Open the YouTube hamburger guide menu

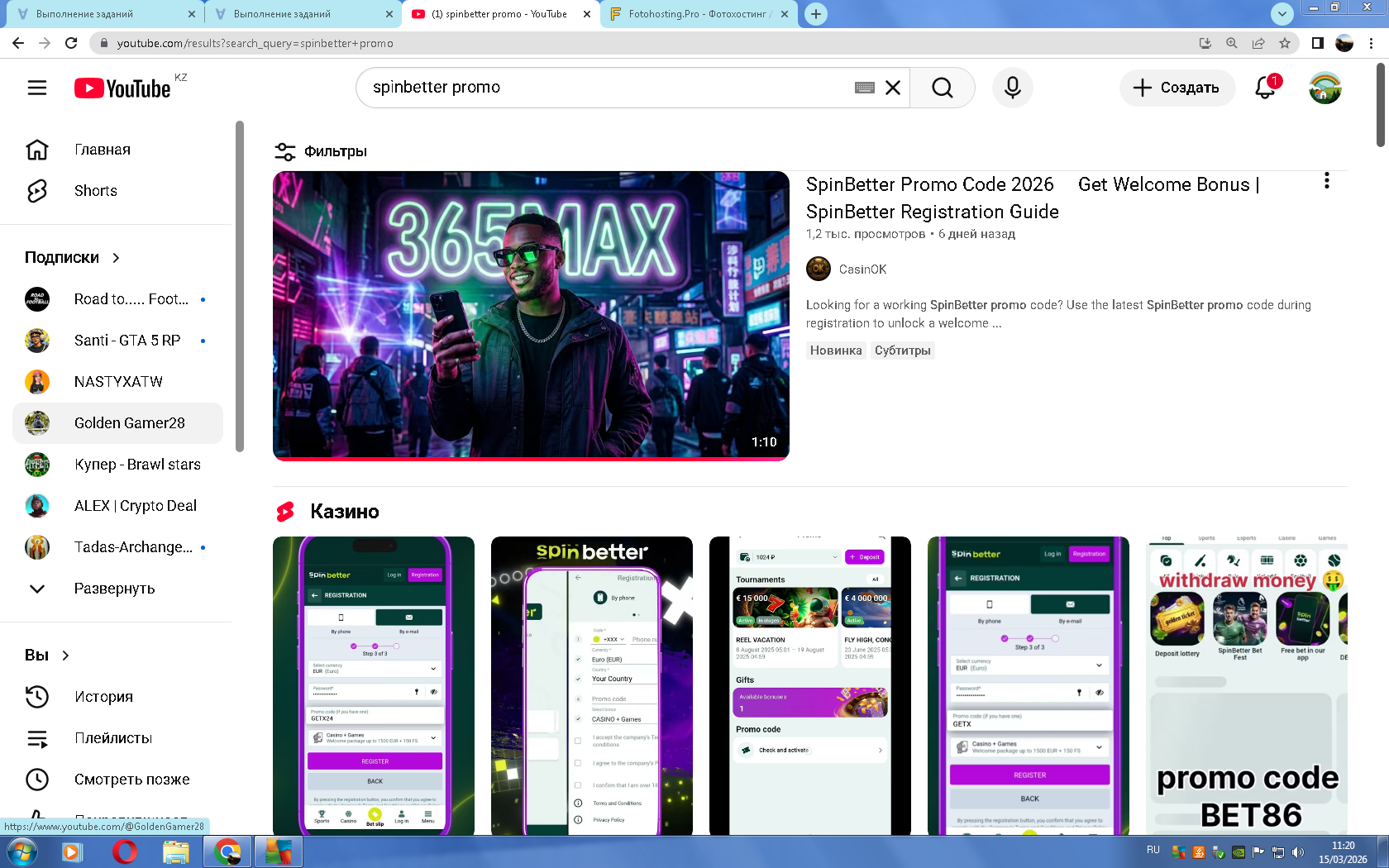click(37, 88)
